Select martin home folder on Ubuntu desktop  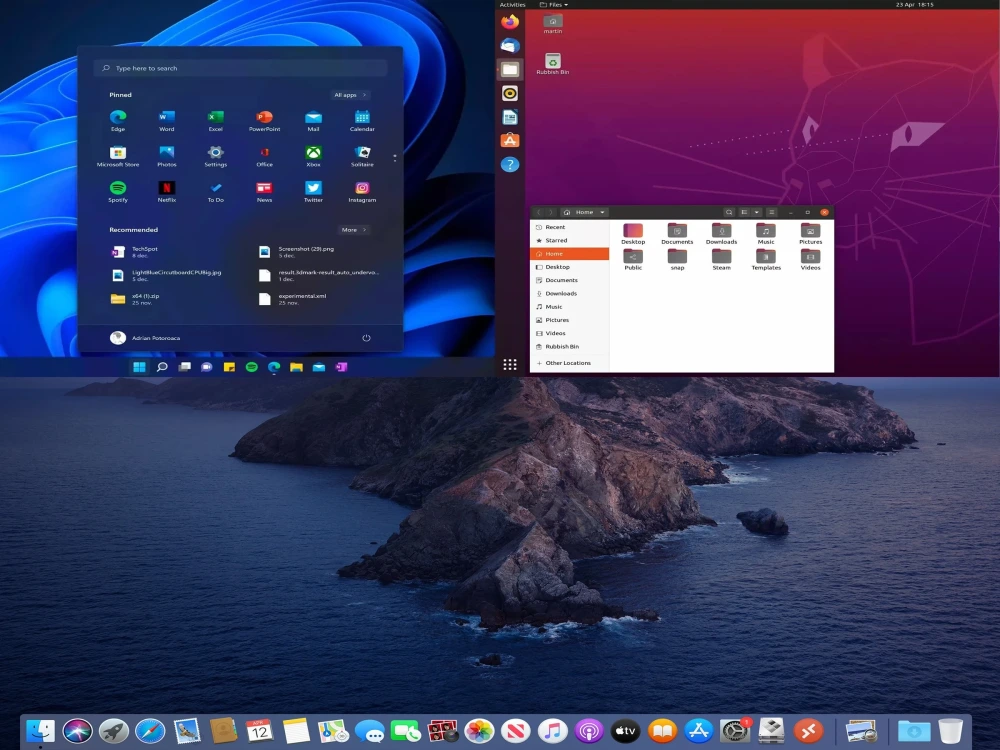(x=553, y=24)
